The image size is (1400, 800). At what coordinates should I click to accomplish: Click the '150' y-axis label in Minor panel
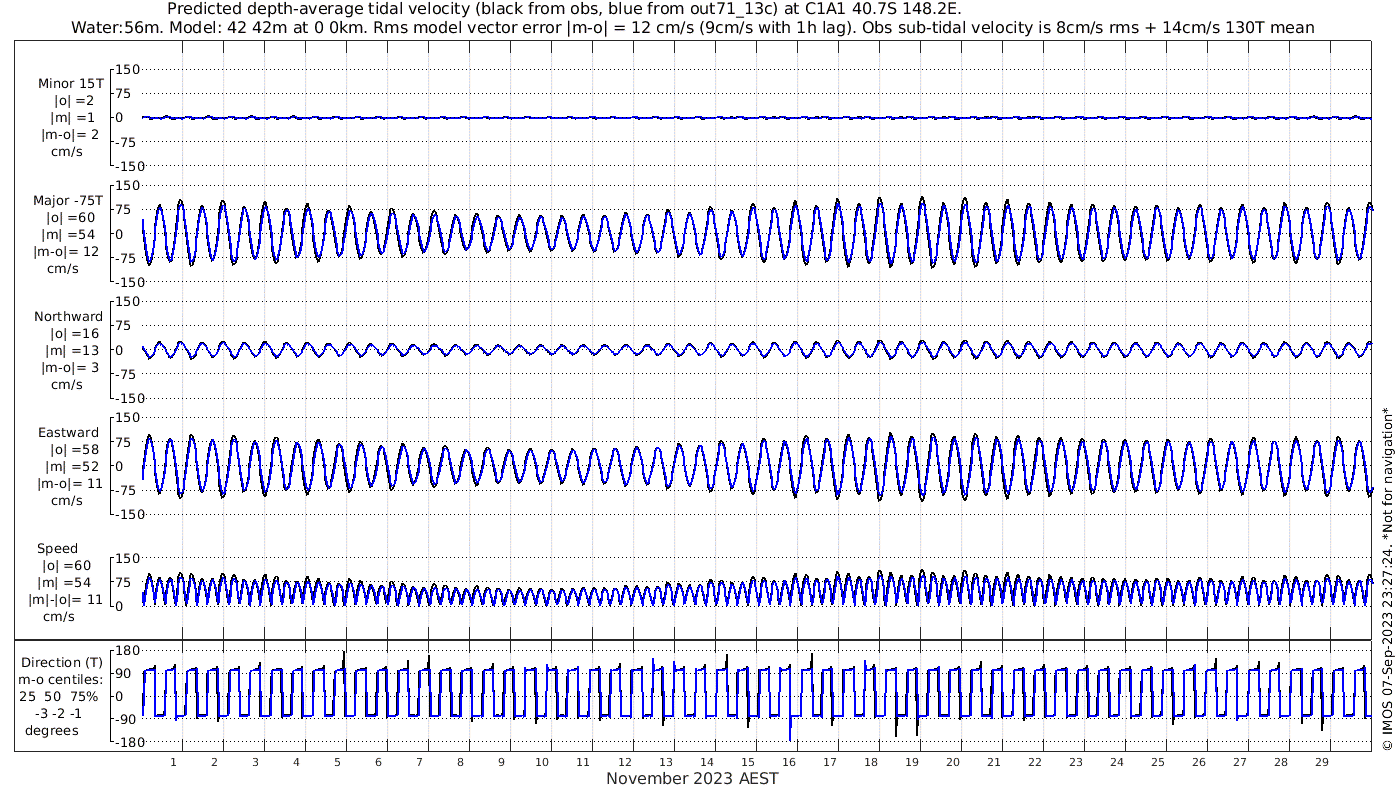[x=129, y=69]
